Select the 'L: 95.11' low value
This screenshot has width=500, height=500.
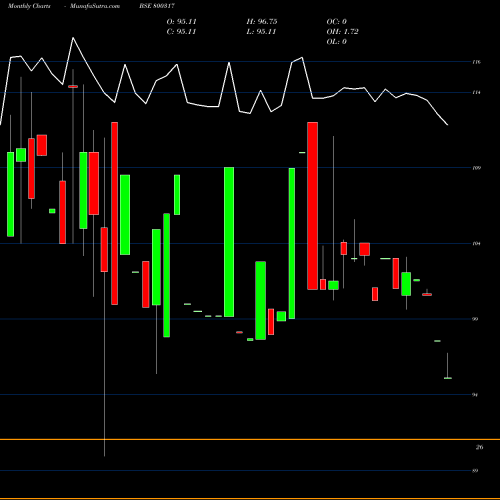point(261,32)
